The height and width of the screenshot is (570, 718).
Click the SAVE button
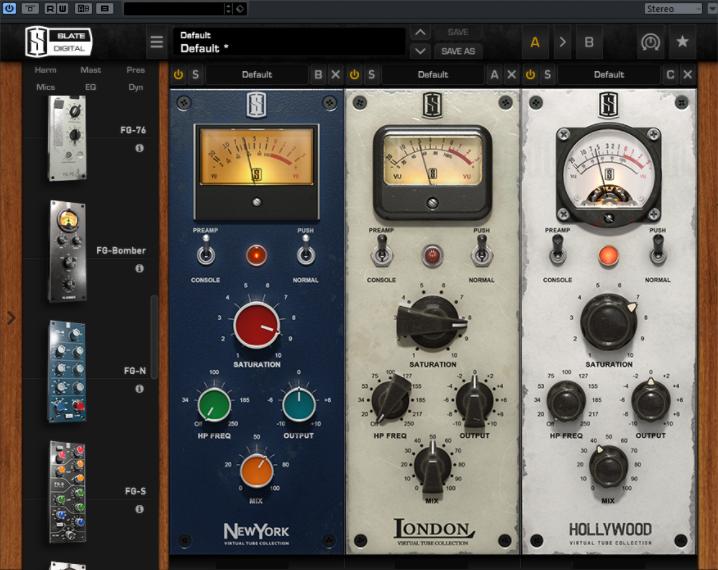coord(458,32)
